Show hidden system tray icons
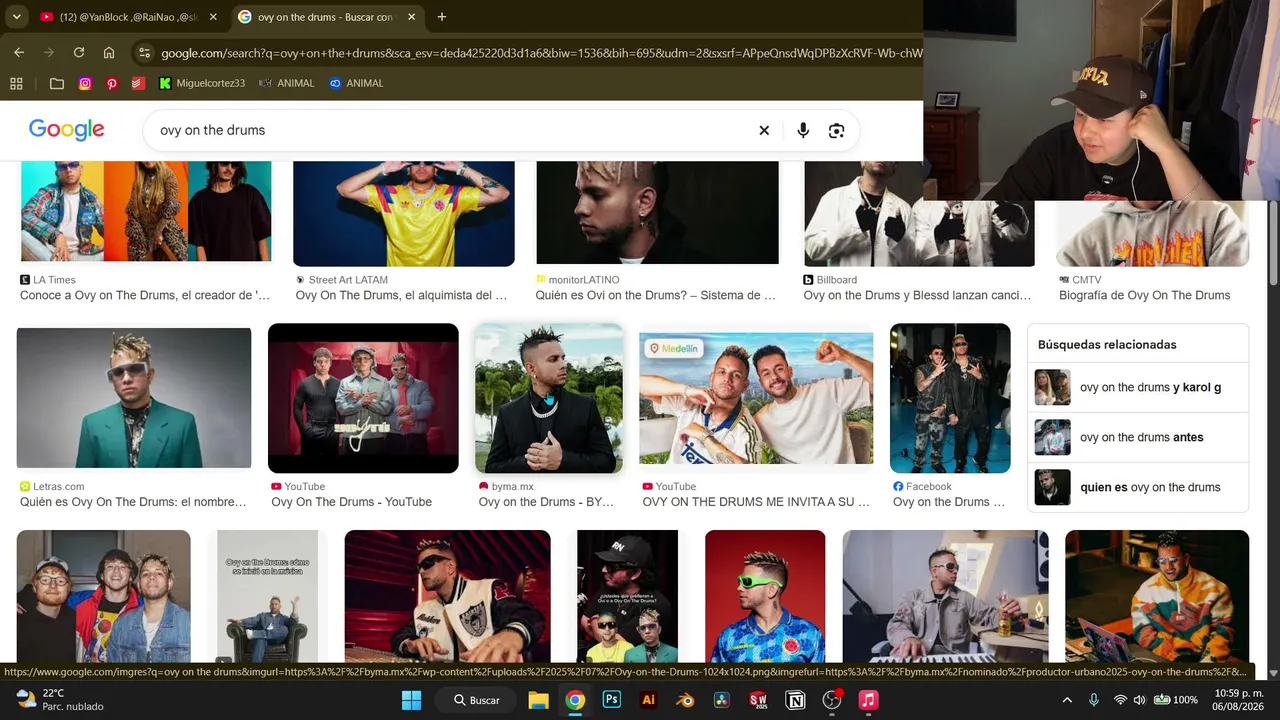Screen dimensions: 1280x720 (1067, 700)
